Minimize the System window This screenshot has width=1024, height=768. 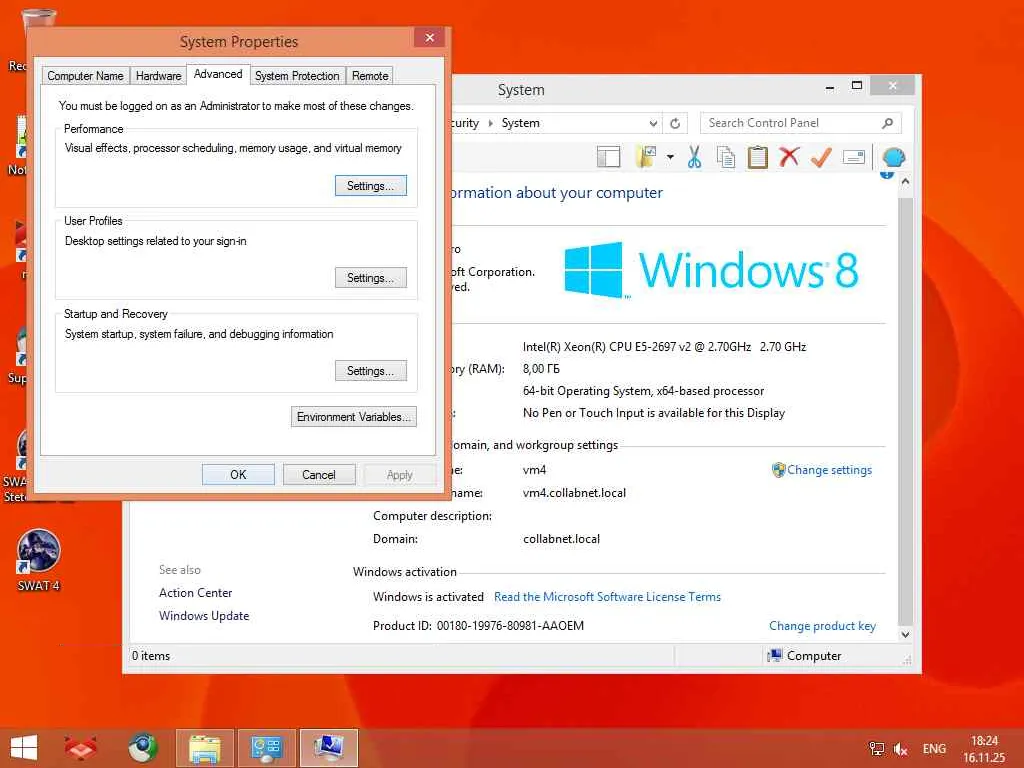829,87
